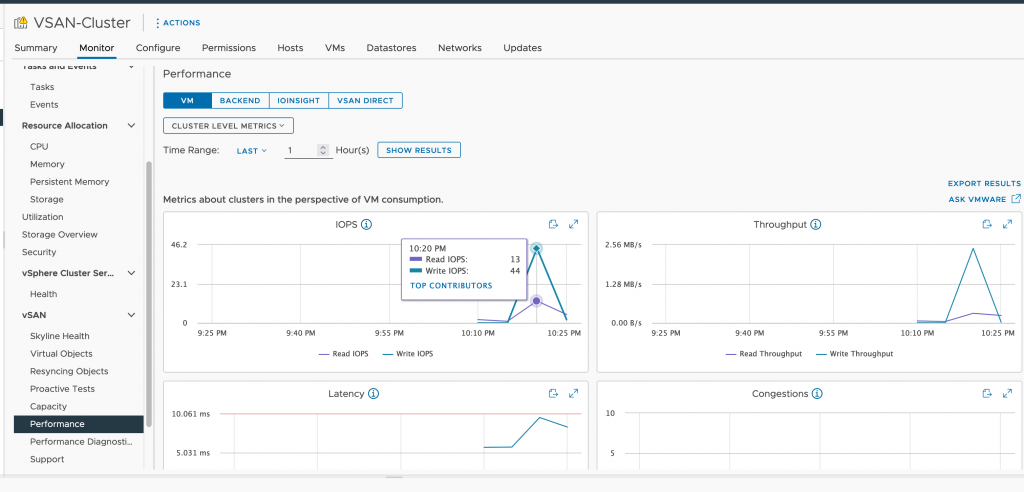Click the left navigation scrollbar
The image size is (1024, 492).
tap(149, 294)
